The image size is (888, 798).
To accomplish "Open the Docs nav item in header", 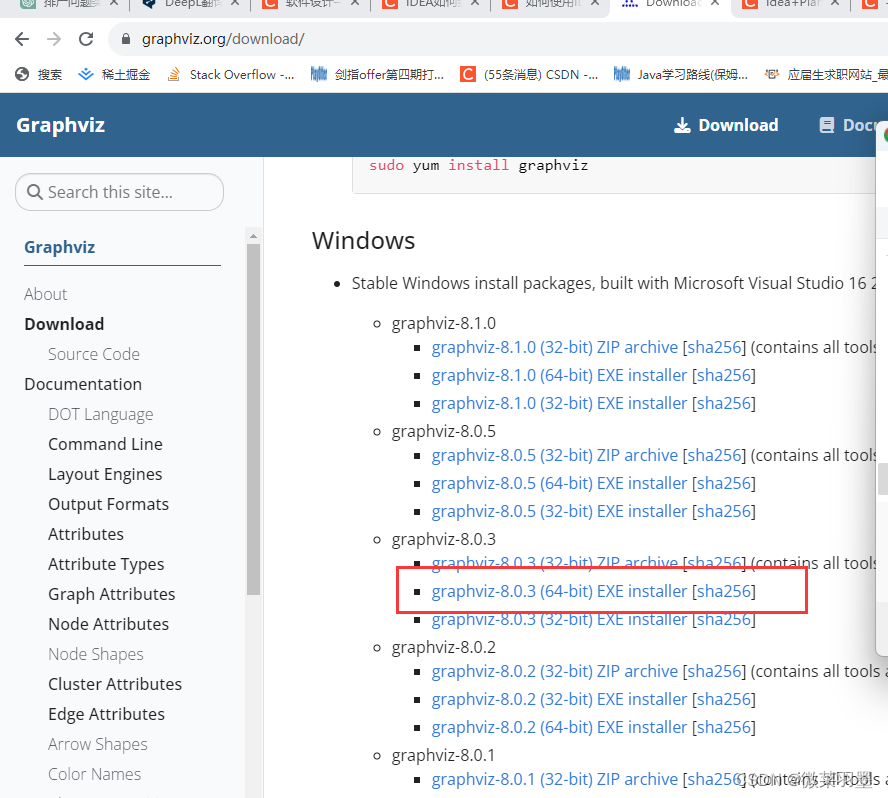I will coord(849,125).
